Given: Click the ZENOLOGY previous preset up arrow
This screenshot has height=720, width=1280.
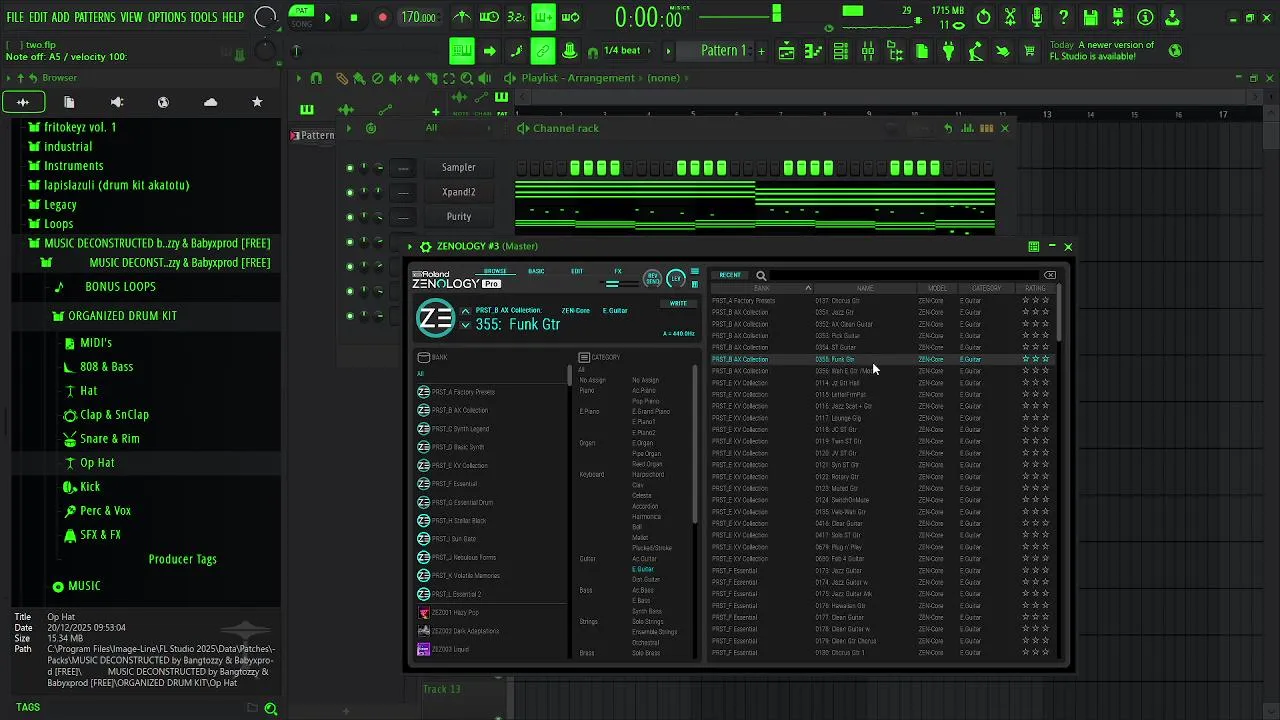Looking at the screenshot, I should 465,312.
